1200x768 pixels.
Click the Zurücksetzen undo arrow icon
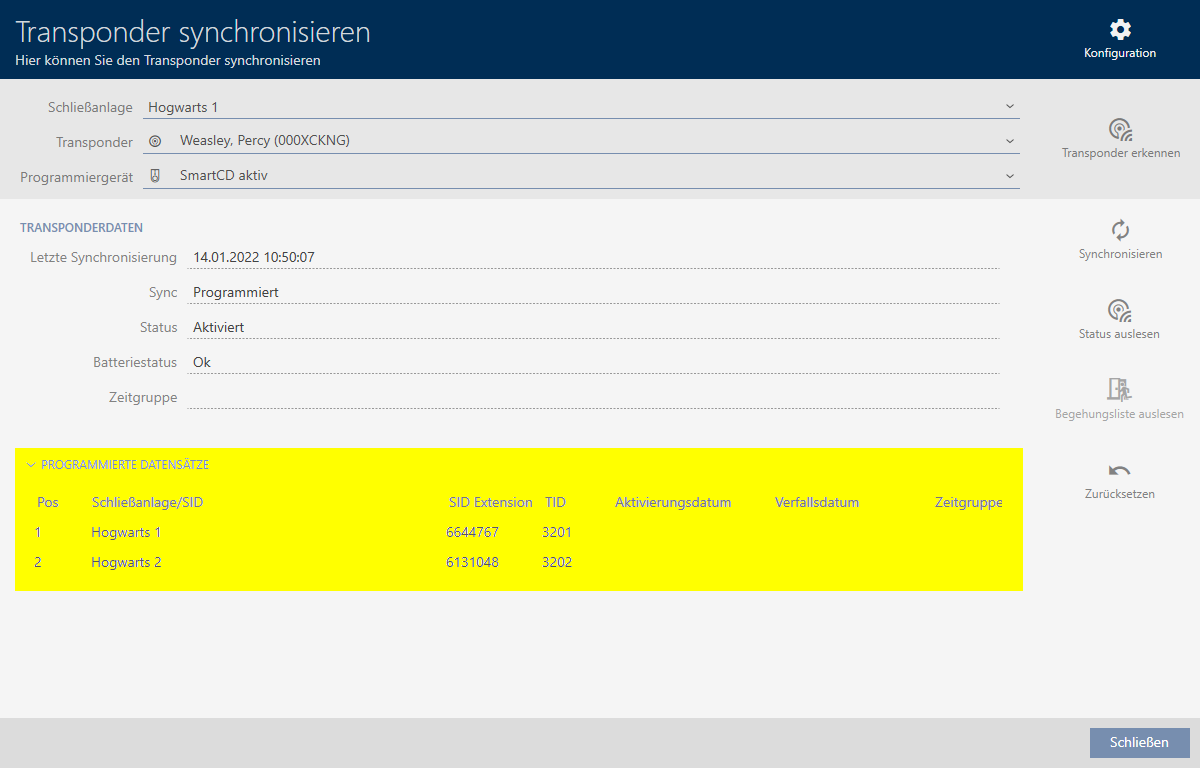[x=1119, y=470]
